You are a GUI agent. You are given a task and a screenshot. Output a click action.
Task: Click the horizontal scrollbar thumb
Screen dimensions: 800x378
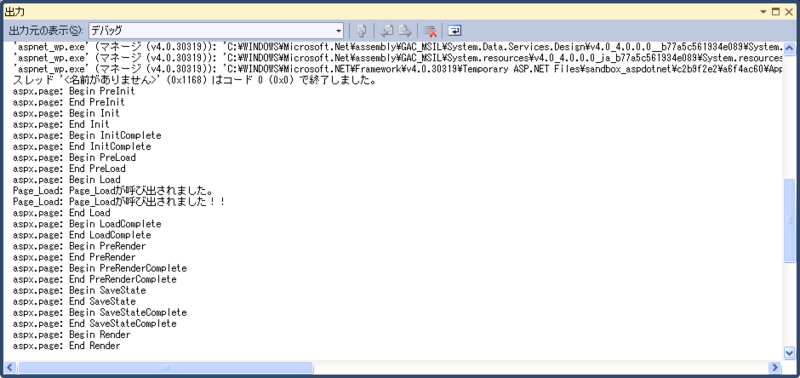click(x=165, y=367)
